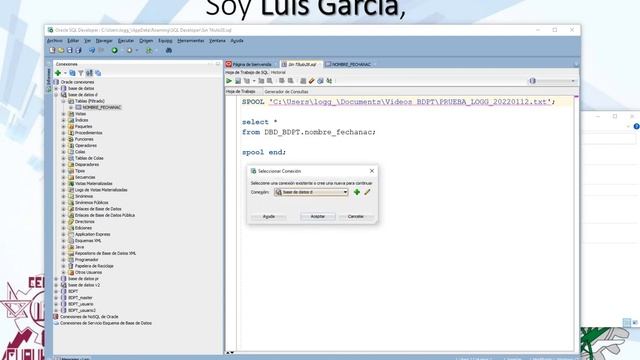
Task: Expand the 'base de datos' connection node
Action: 56,88
